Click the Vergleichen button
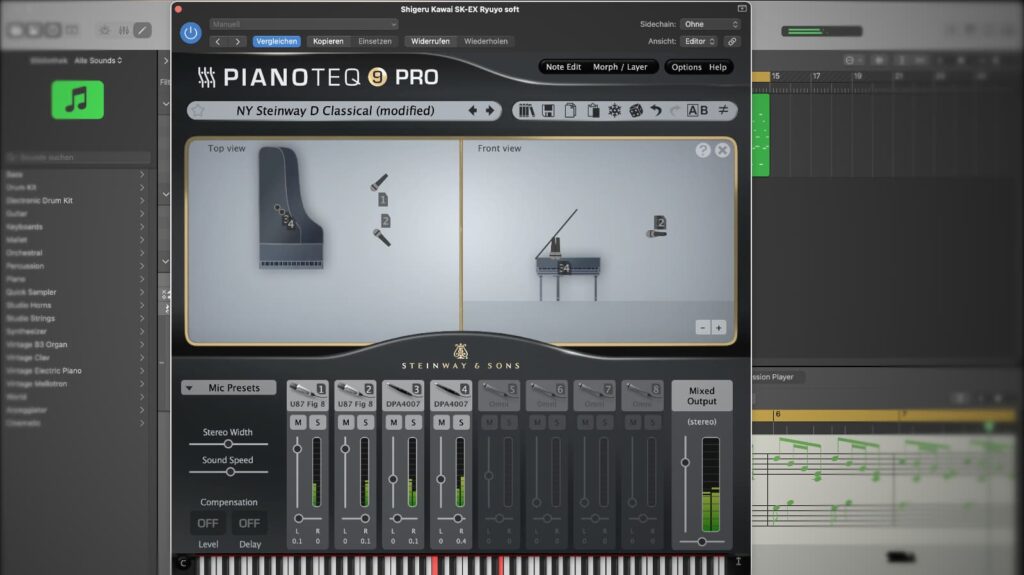The image size is (1024, 575). tap(277, 41)
